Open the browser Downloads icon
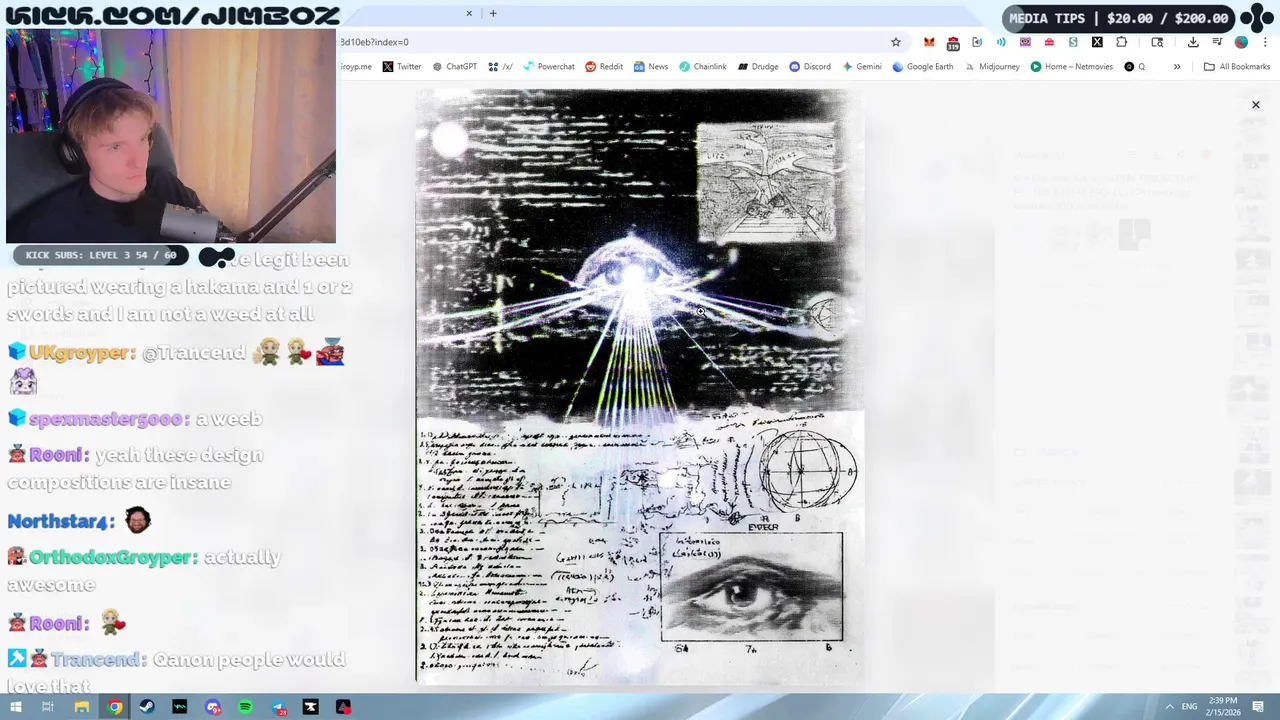 1193,42
